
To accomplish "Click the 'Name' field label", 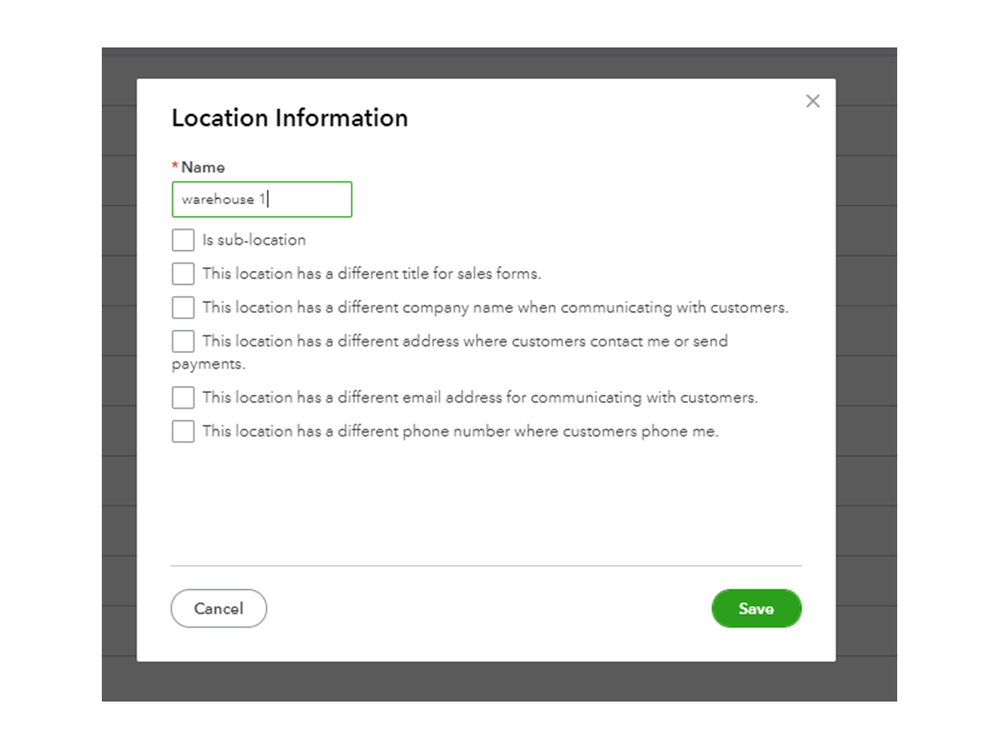I will (203, 167).
